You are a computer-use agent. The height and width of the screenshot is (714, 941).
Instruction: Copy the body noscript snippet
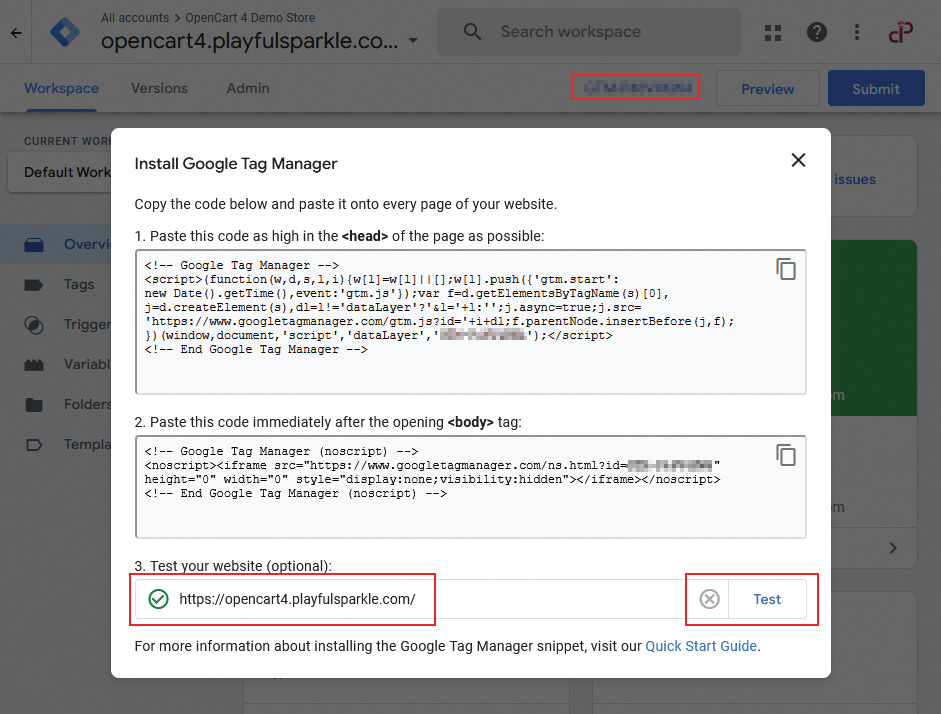click(x=786, y=455)
